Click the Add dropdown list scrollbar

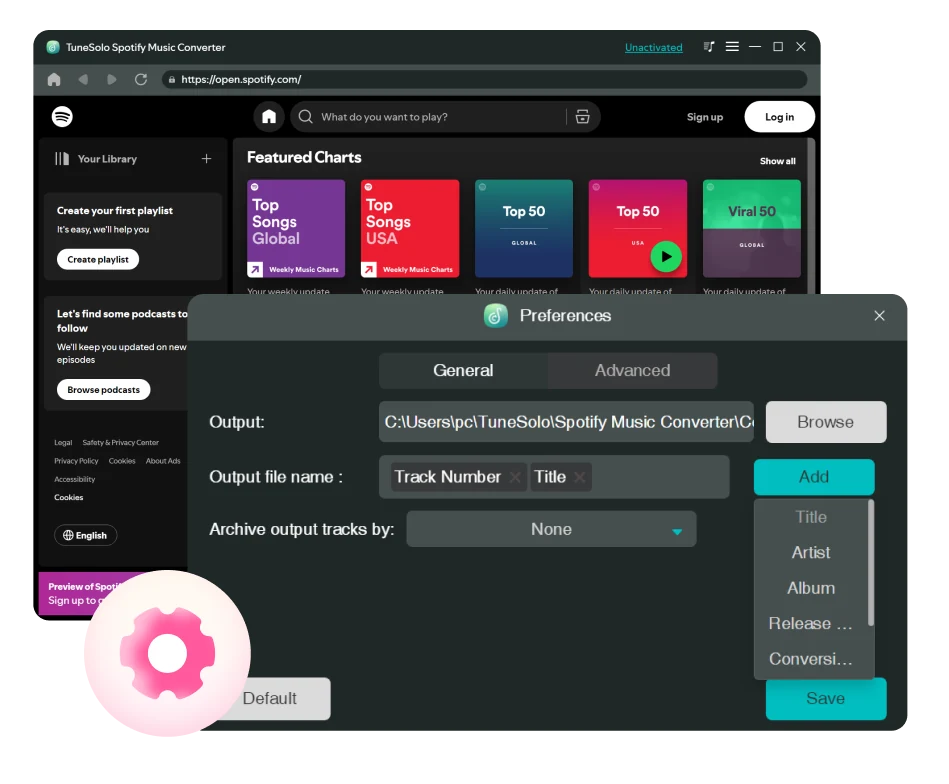(871, 562)
